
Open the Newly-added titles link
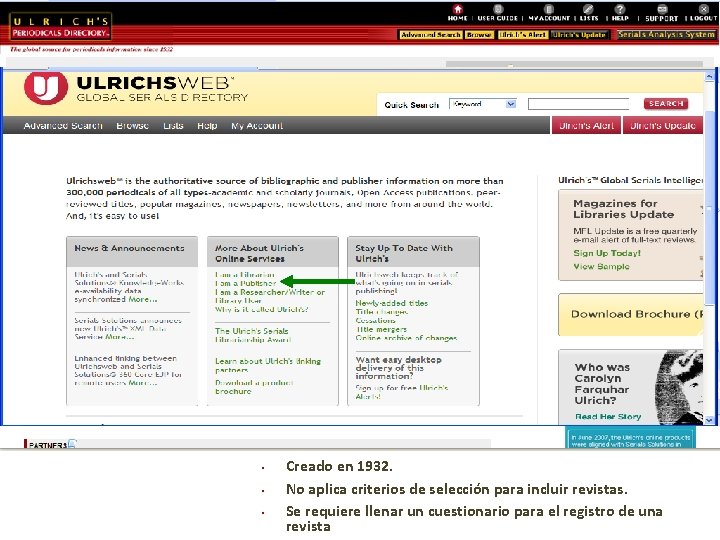pos(392,303)
